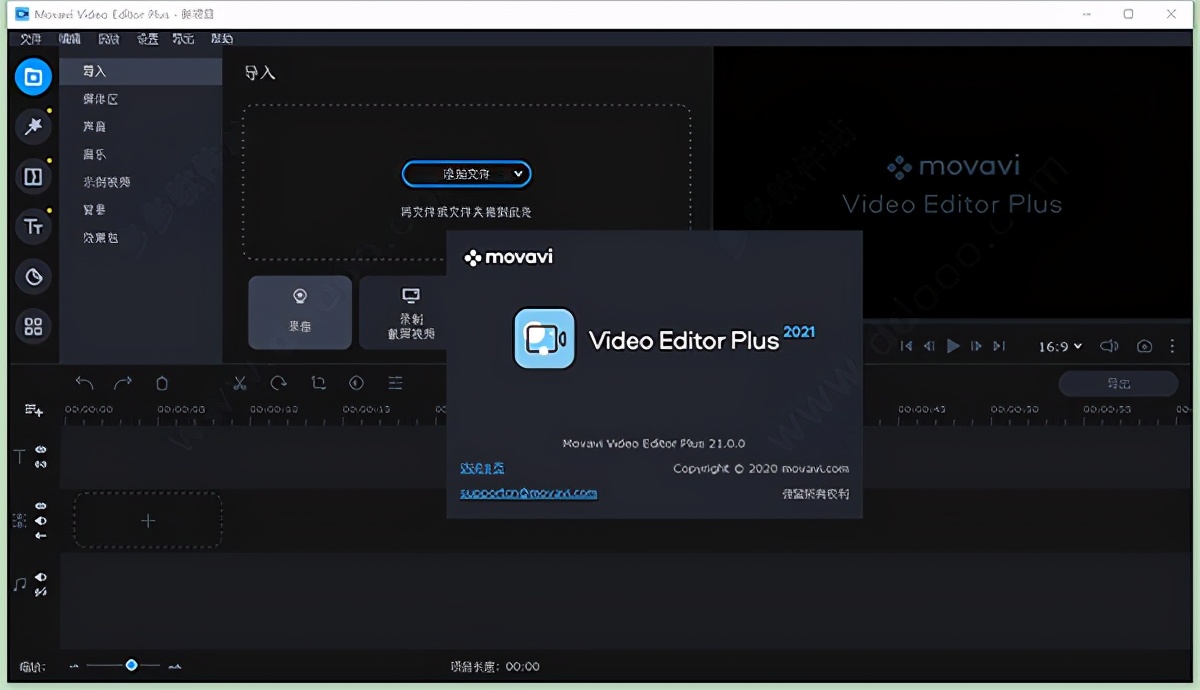Click the Add Track icon
The height and width of the screenshot is (690, 1200).
[x=34, y=410]
